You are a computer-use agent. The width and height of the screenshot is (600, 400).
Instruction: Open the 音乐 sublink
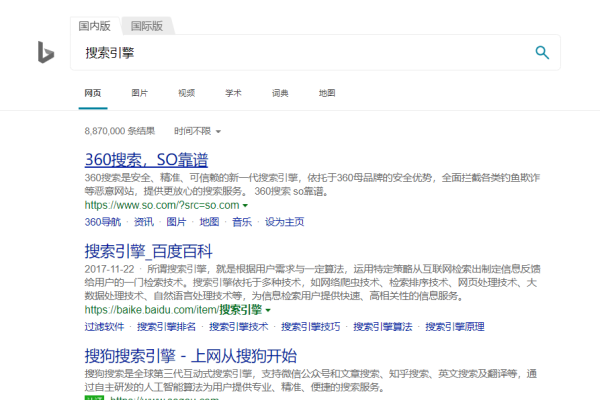[242, 222]
